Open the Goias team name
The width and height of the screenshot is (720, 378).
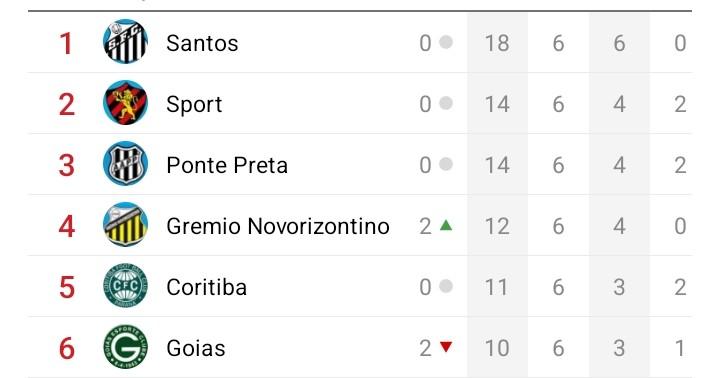196,349
